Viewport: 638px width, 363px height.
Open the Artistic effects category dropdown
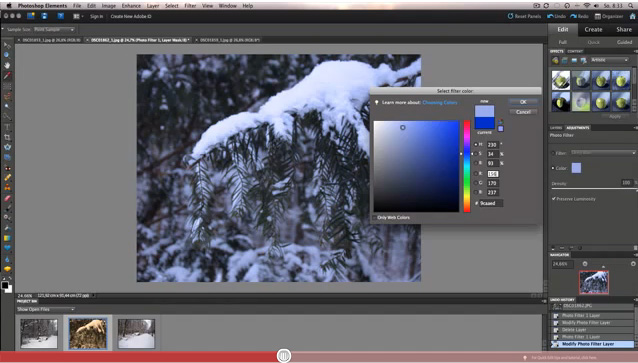point(610,60)
